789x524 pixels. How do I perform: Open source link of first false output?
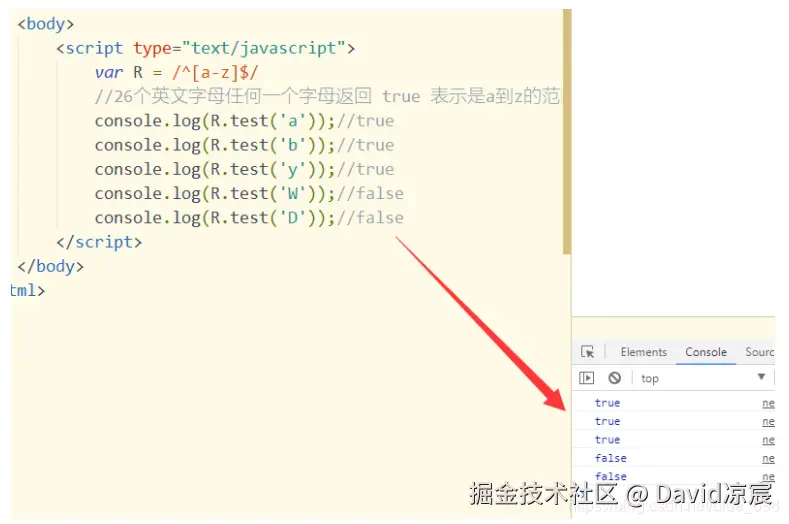(768, 458)
